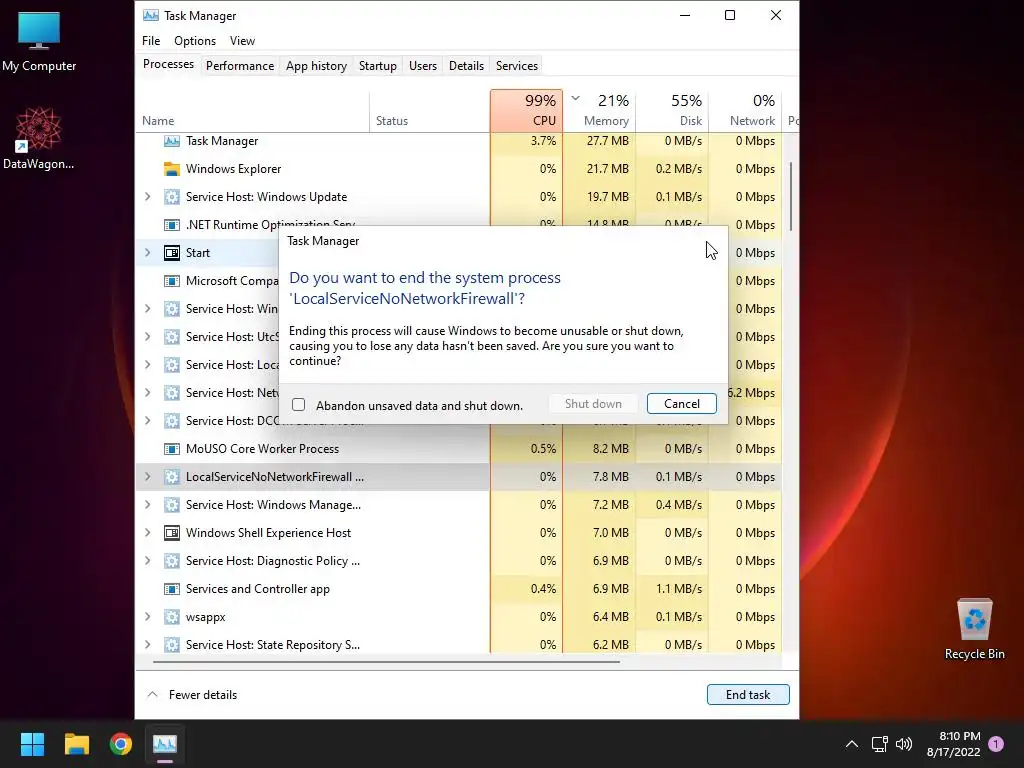
Task: Sort processes by Memory column
Action: click(x=600, y=110)
